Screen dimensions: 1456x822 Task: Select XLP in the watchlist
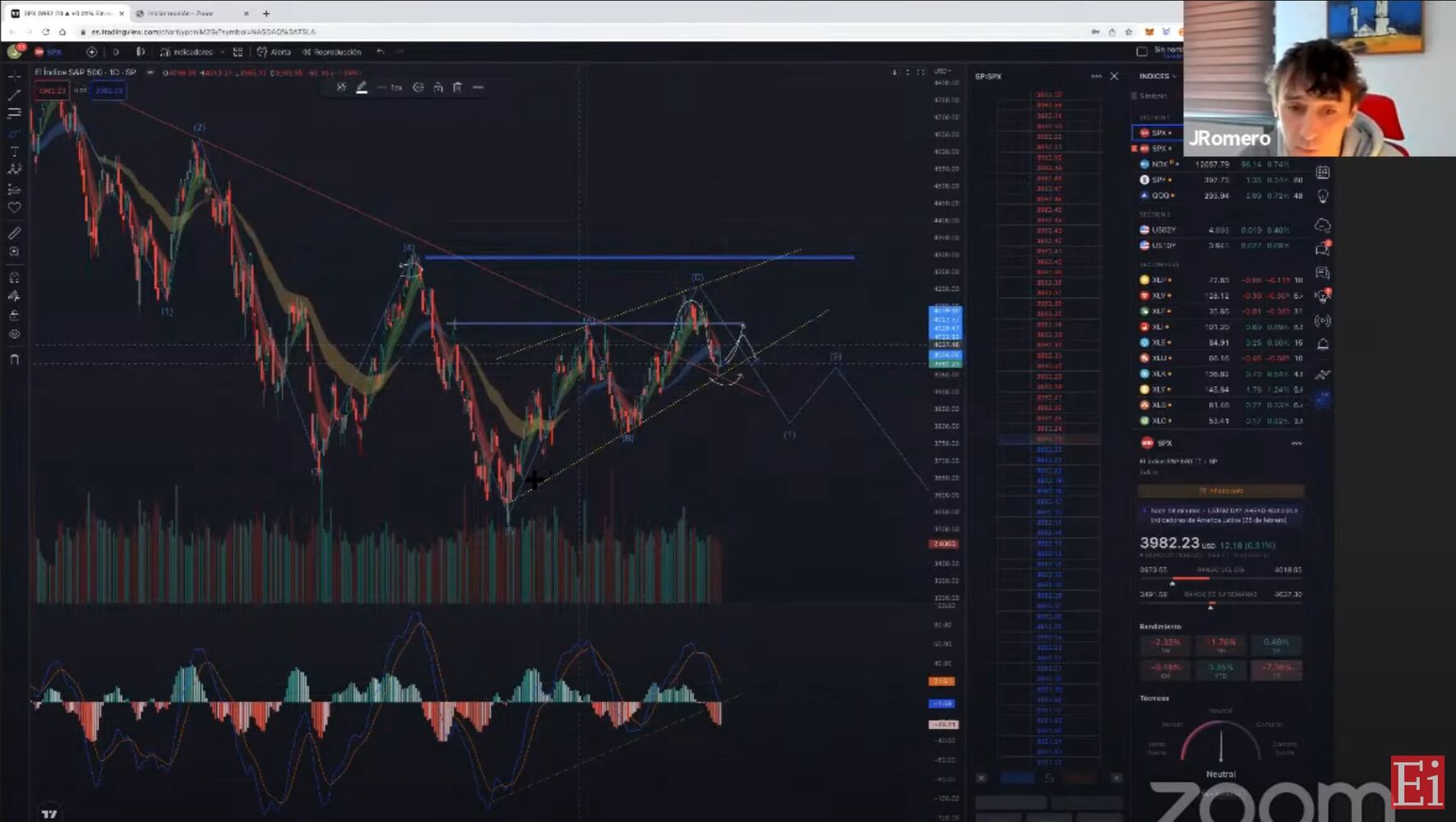(x=1220, y=280)
